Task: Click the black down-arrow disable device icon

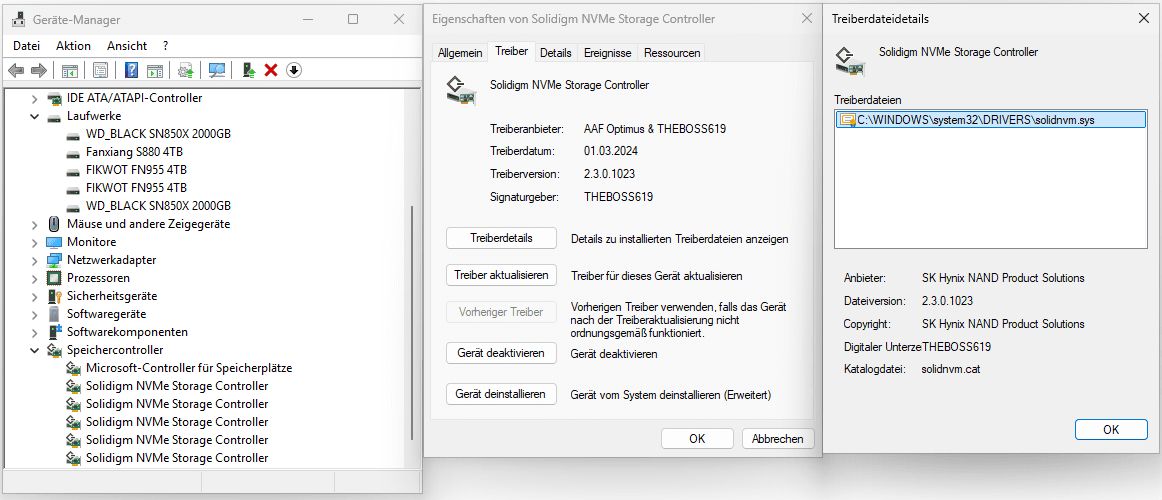Action: pyautogui.click(x=294, y=70)
